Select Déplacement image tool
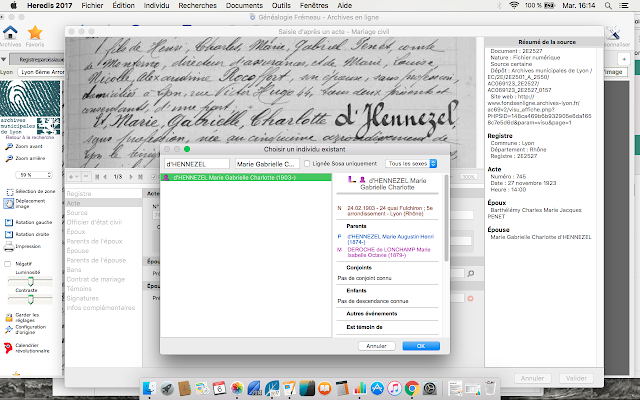This screenshot has width=640, height=400. (x=9, y=203)
